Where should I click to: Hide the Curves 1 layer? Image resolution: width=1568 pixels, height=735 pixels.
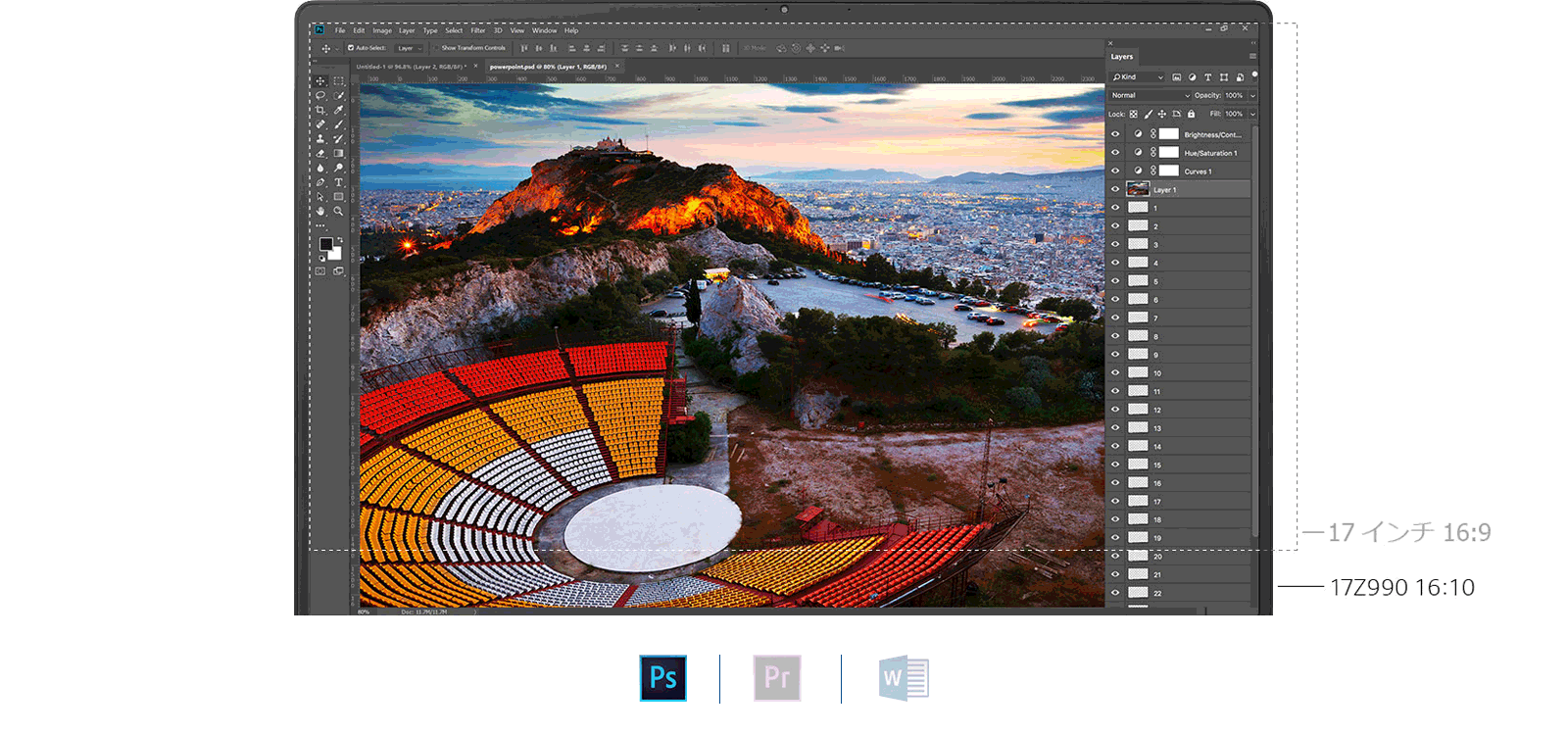(1115, 171)
